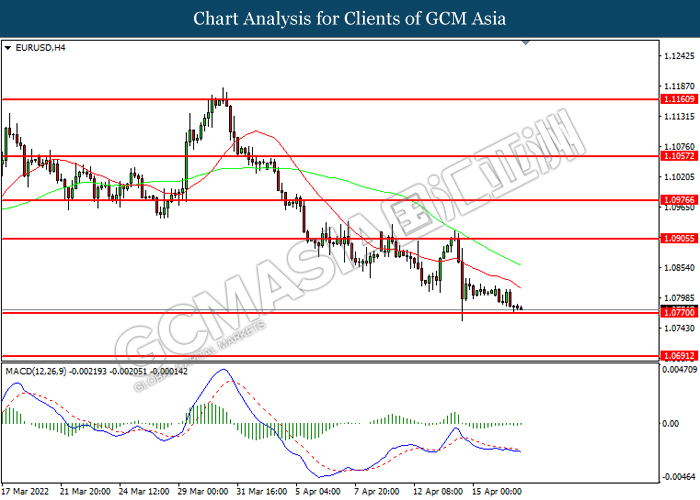Click the 0.004709 MACD scale value
Screen dimensions: 700x500
(679, 370)
